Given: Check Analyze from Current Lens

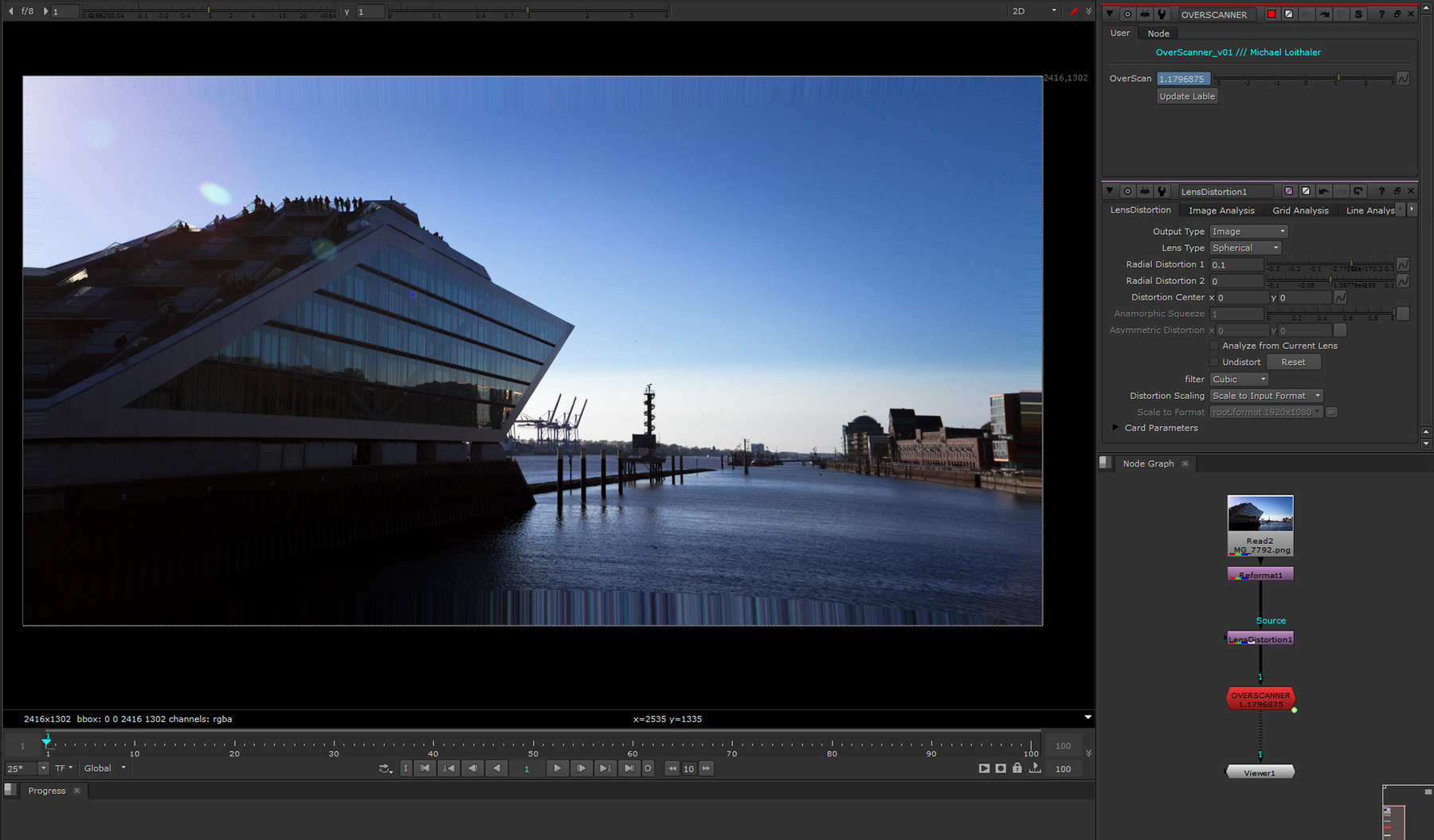Looking at the screenshot, I should [1214, 346].
